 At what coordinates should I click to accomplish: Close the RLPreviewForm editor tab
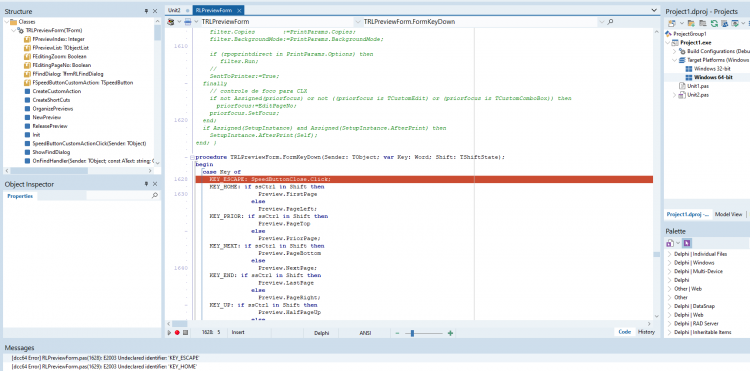(x=240, y=10)
